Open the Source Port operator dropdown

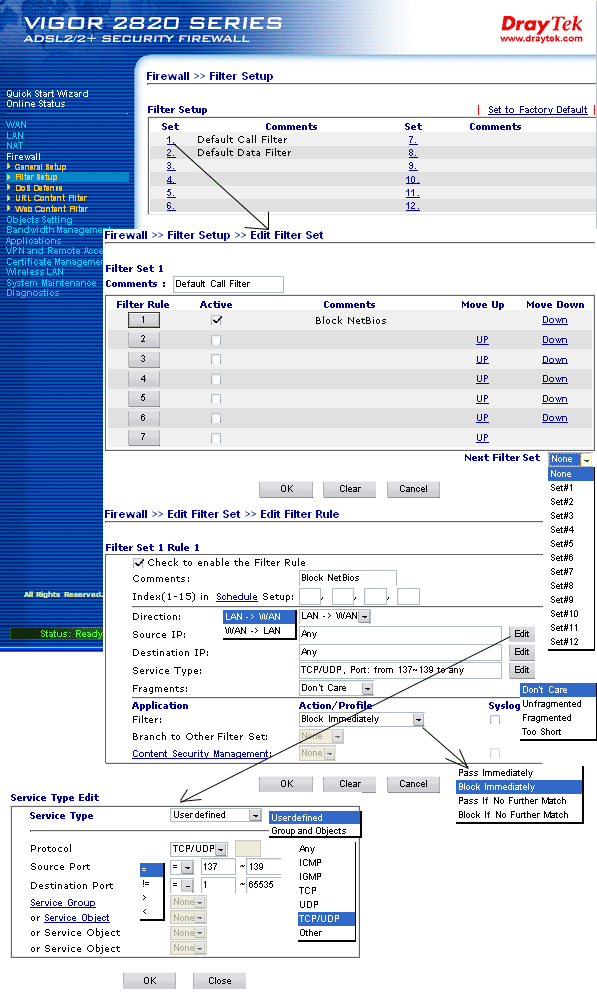click(x=182, y=867)
